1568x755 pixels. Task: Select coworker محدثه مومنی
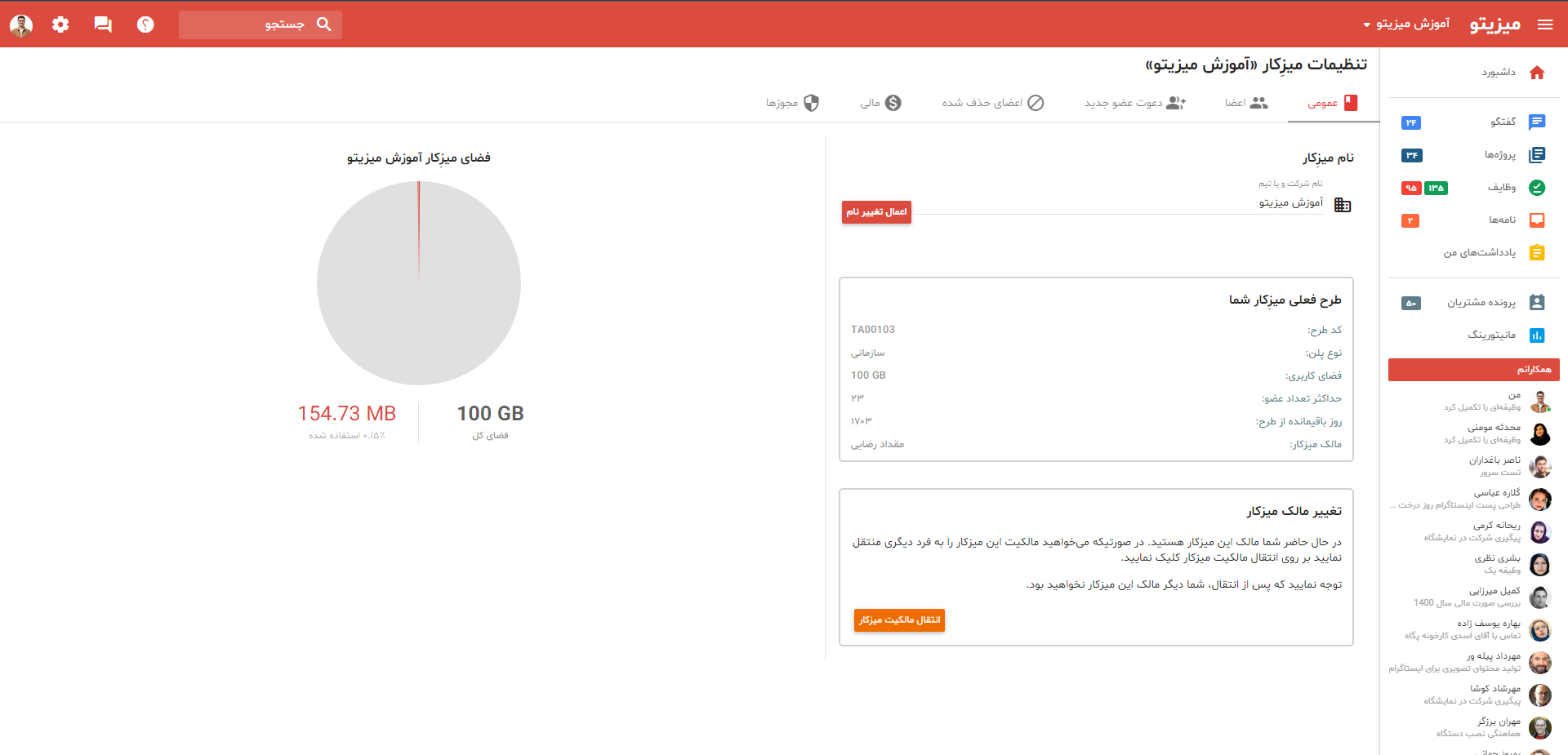click(1473, 433)
